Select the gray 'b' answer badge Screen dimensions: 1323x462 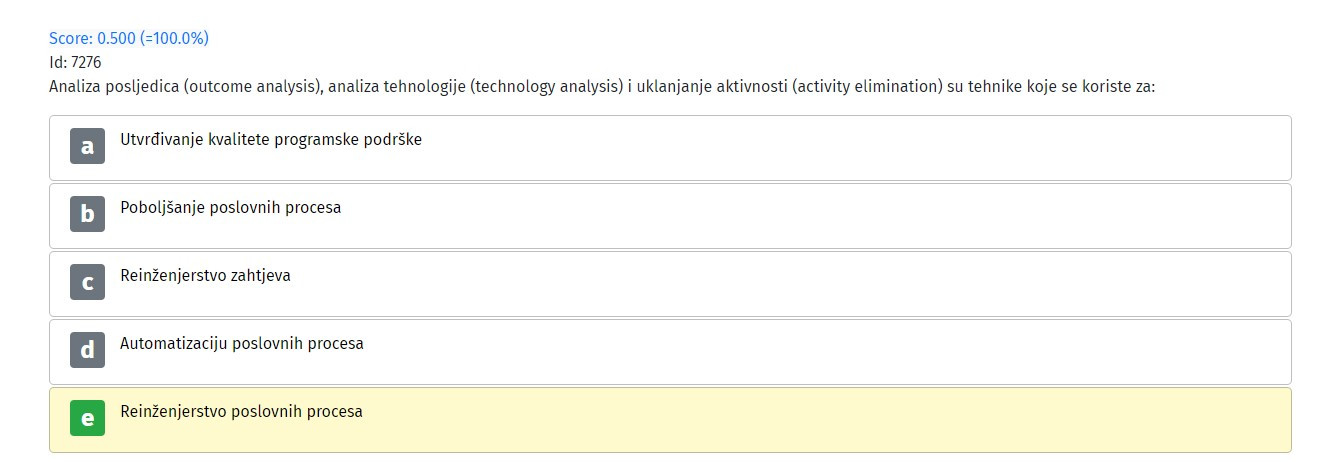point(87,214)
